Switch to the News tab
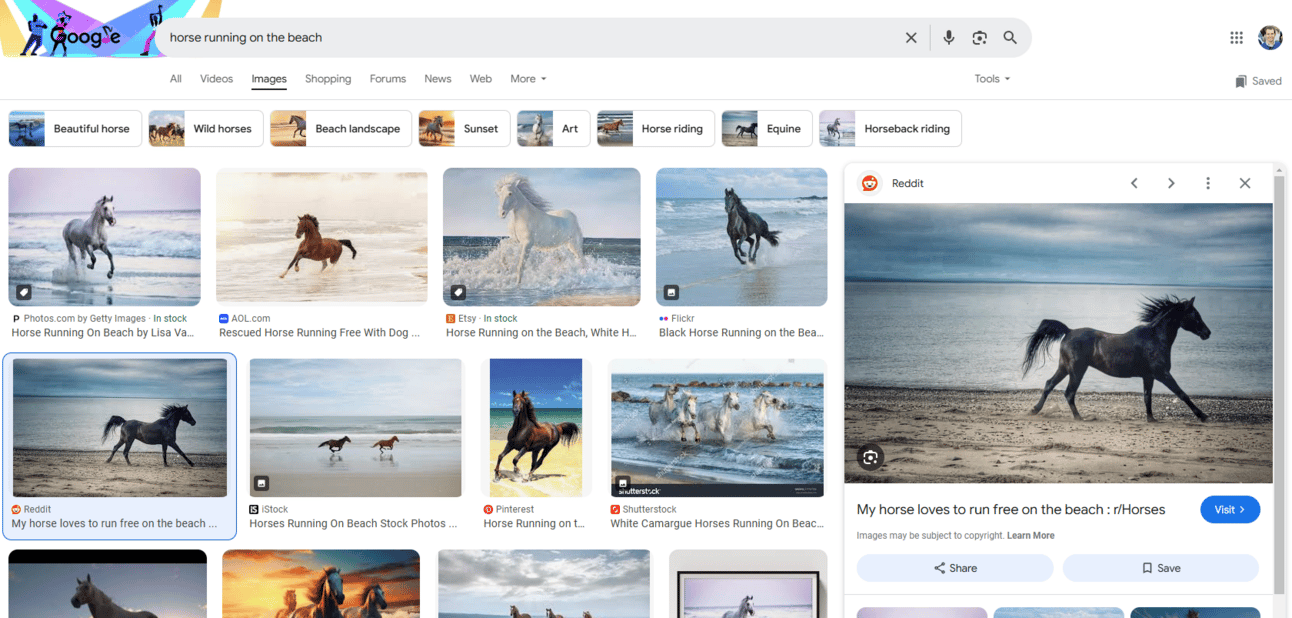Image resolution: width=1292 pixels, height=618 pixels. 437,79
